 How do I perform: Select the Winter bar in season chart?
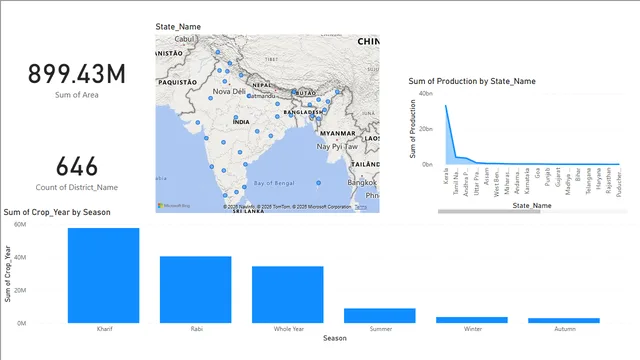(x=472, y=320)
